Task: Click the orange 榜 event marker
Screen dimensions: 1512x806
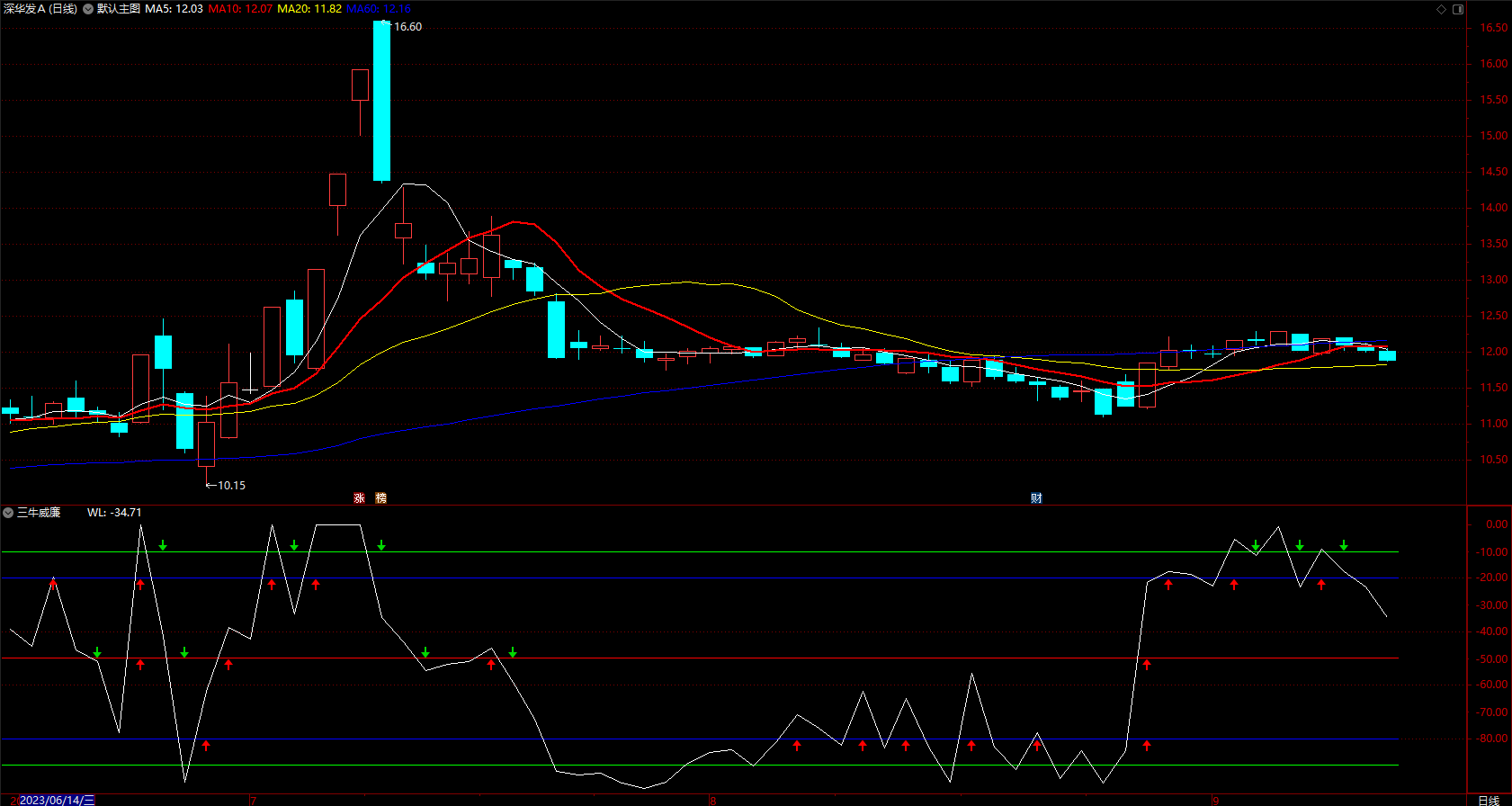Action: [x=380, y=497]
